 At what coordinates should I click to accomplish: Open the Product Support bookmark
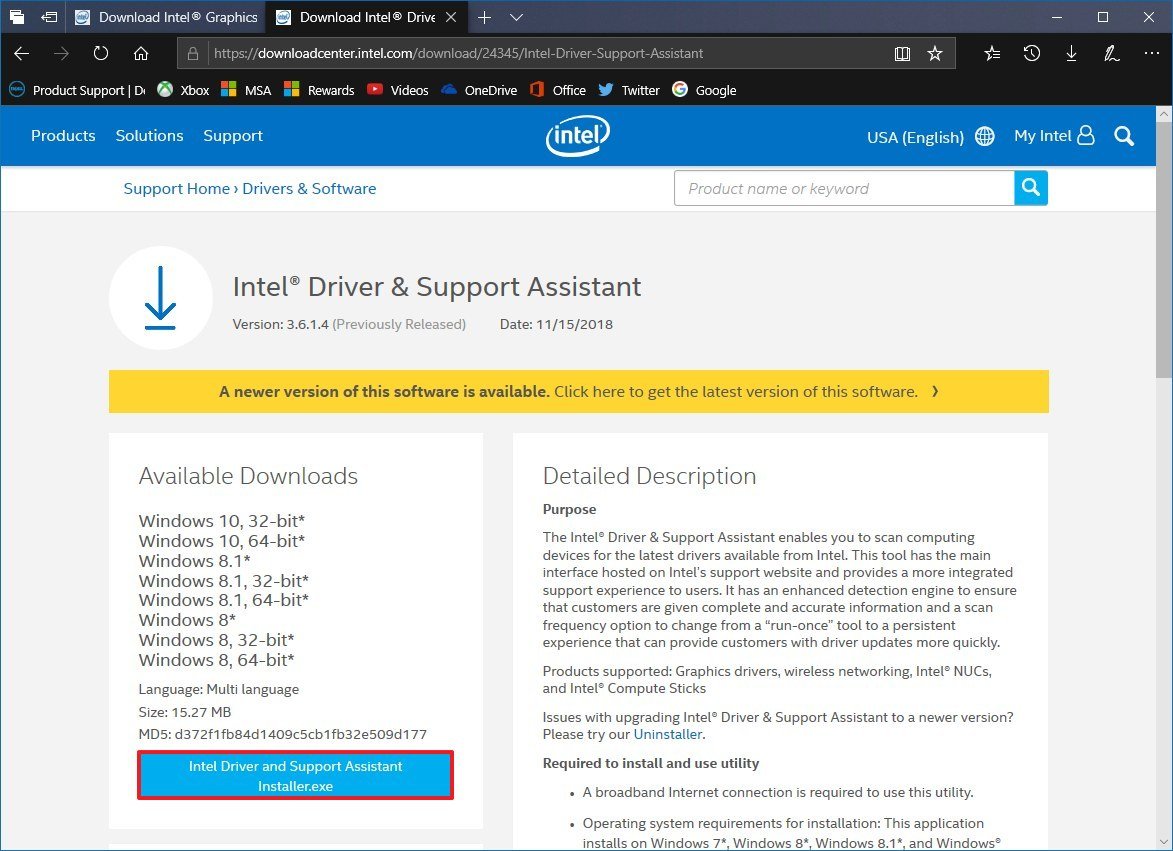77,90
